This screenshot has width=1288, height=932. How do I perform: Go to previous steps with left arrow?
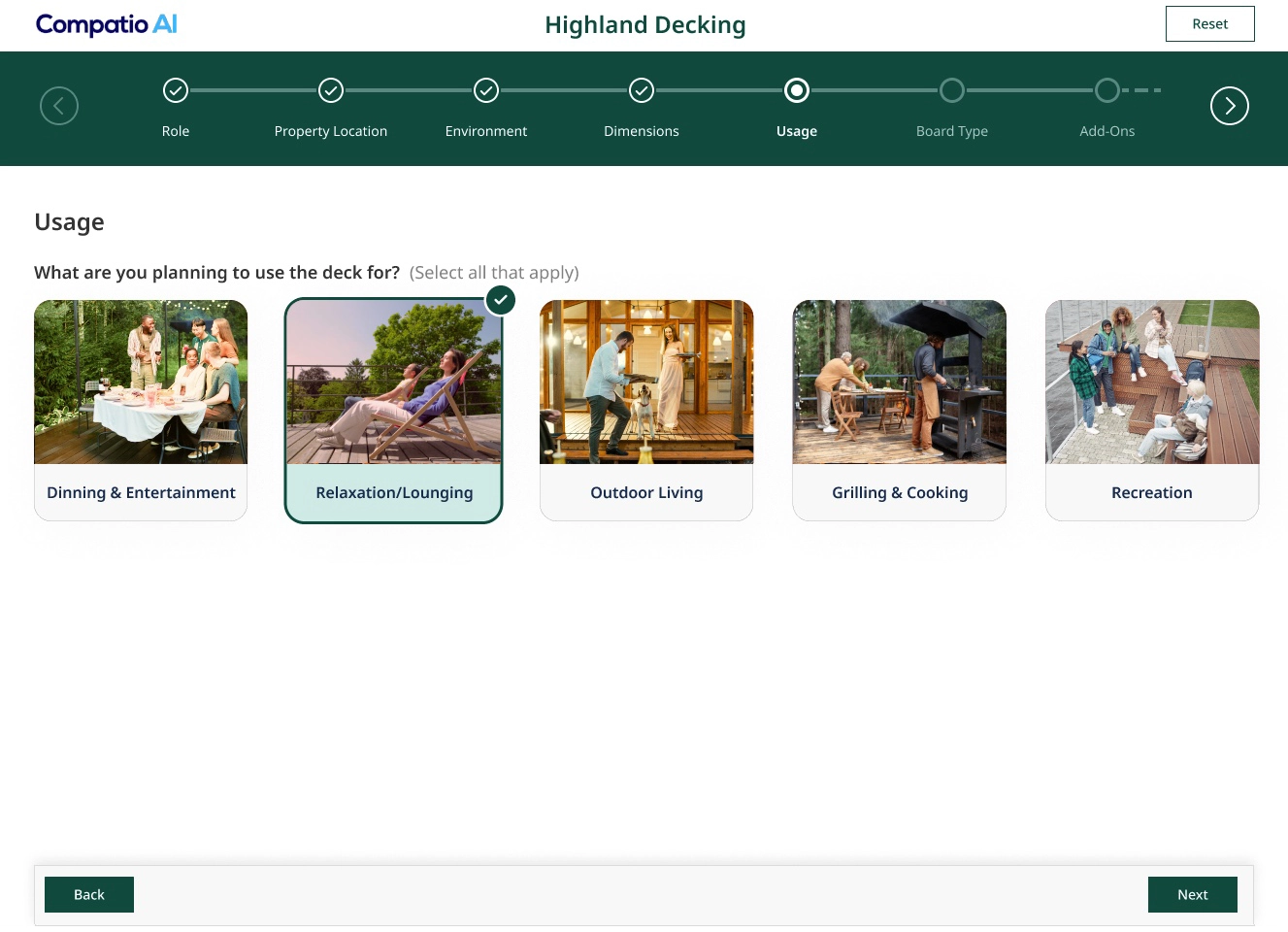pyautogui.click(x=59, y=106)
